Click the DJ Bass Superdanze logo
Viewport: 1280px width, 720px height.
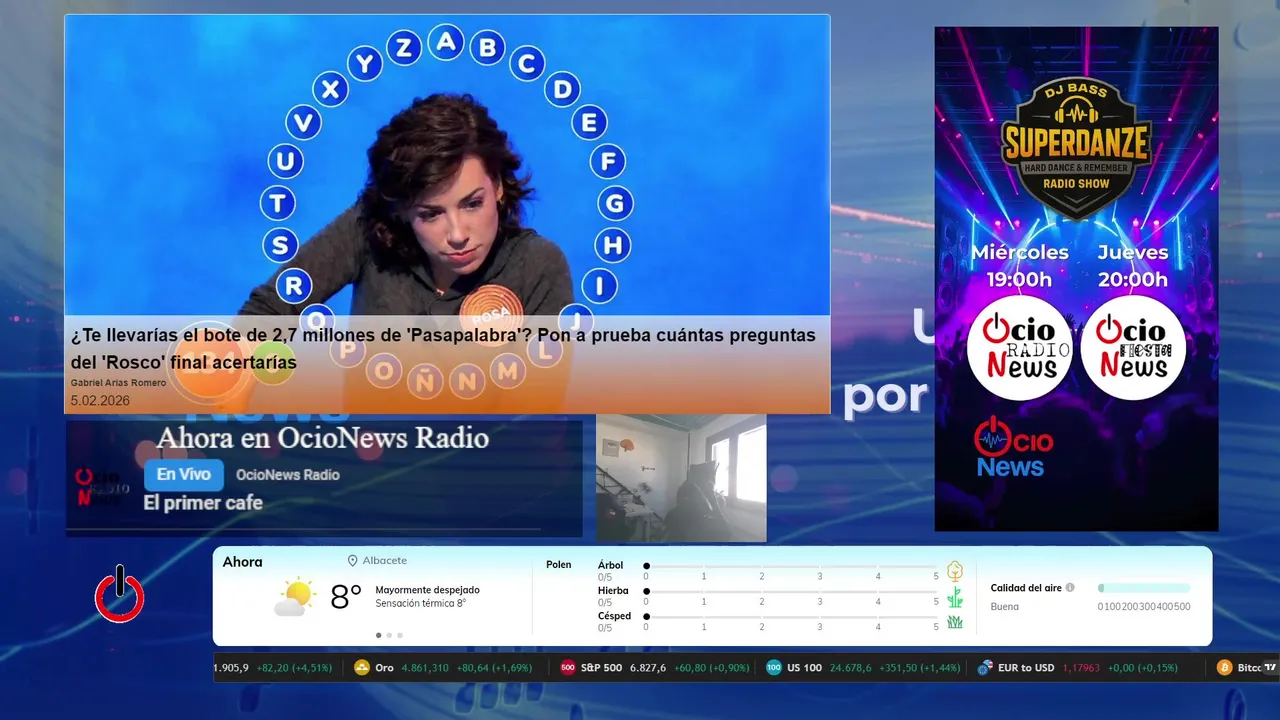pos(1076,147)
